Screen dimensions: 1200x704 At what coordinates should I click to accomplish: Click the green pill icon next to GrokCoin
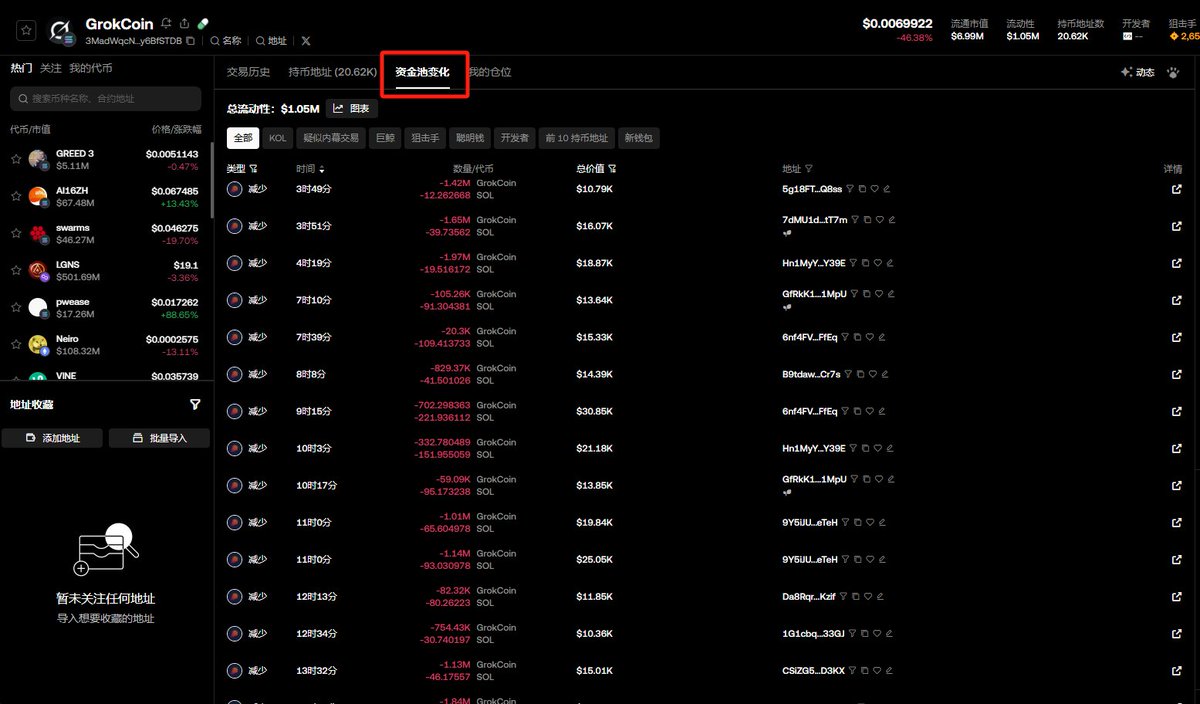[x=202, y=23]
